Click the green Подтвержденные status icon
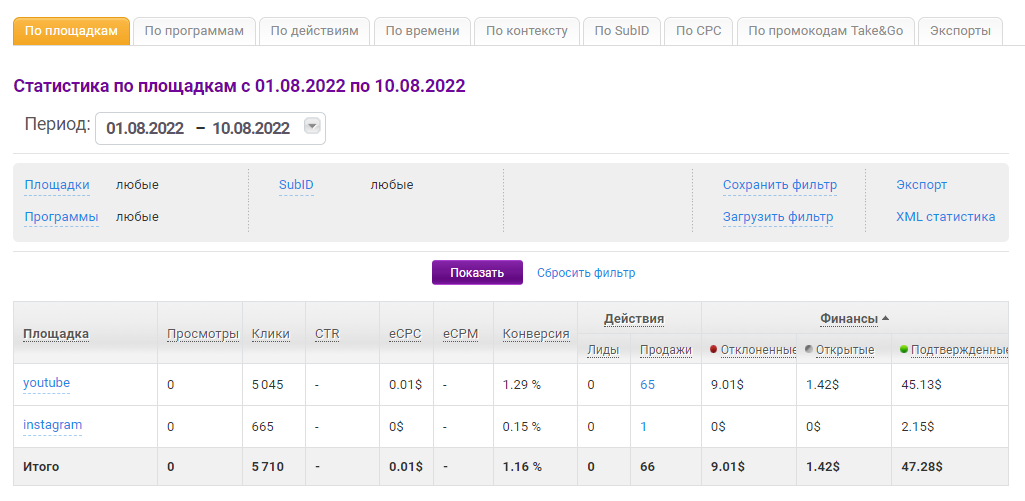Image resolution: width=1025 pixels, height=501 pixels. click(x=904, y=349)
